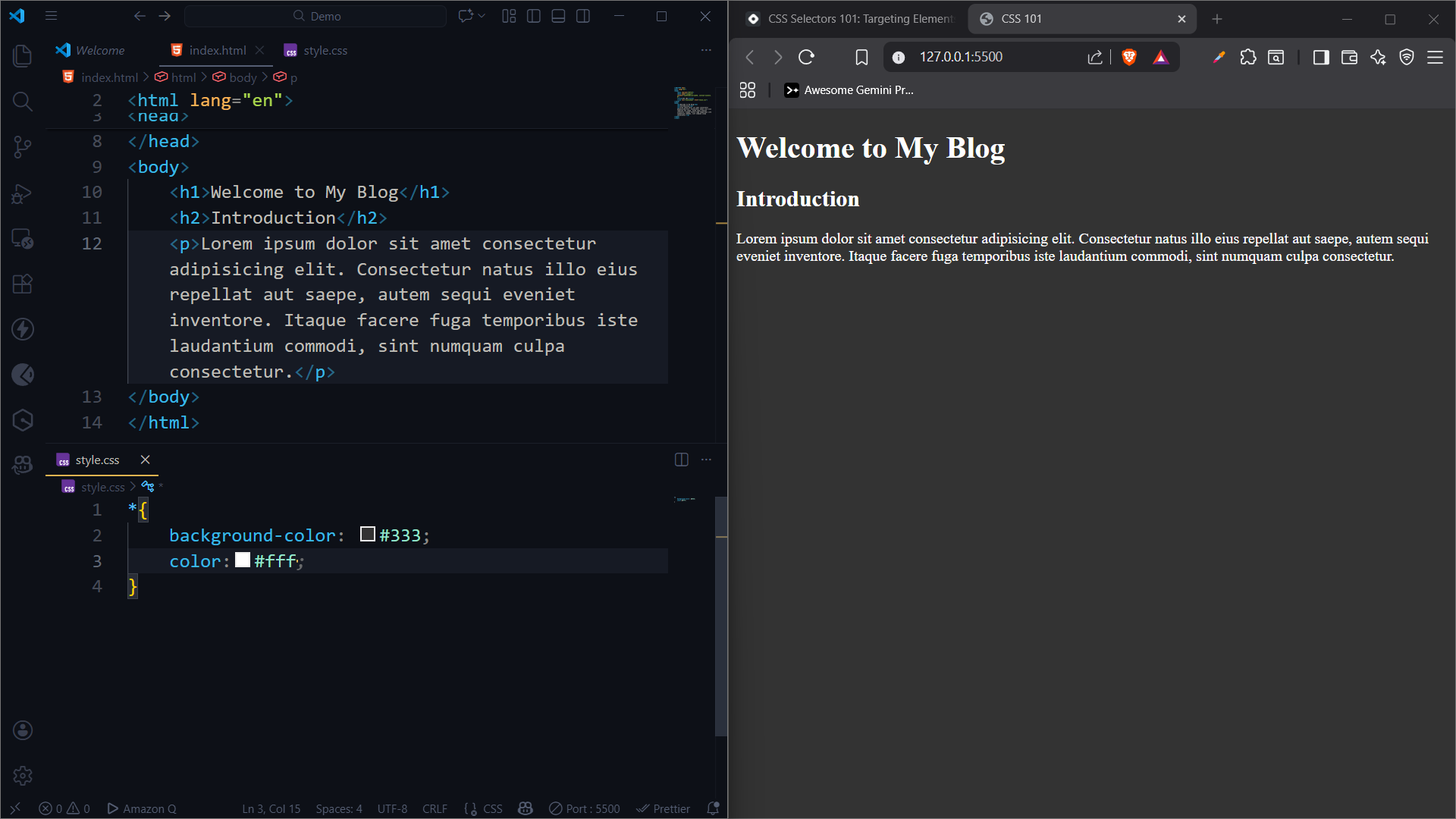Screen dimensions: 1456x819
Task: Click the Prettier status bar item
Action: pos(664,808)
